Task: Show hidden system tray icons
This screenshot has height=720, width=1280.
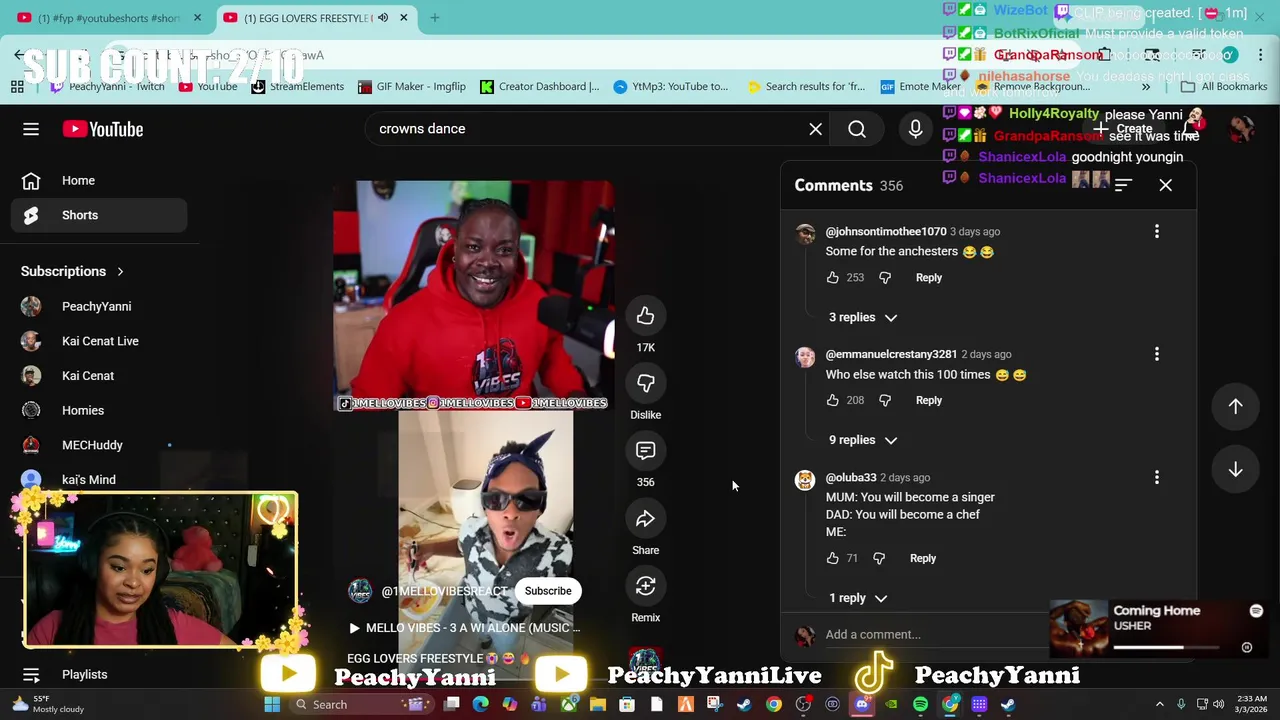Action: pyautogui.click(x=1160, y=705)
